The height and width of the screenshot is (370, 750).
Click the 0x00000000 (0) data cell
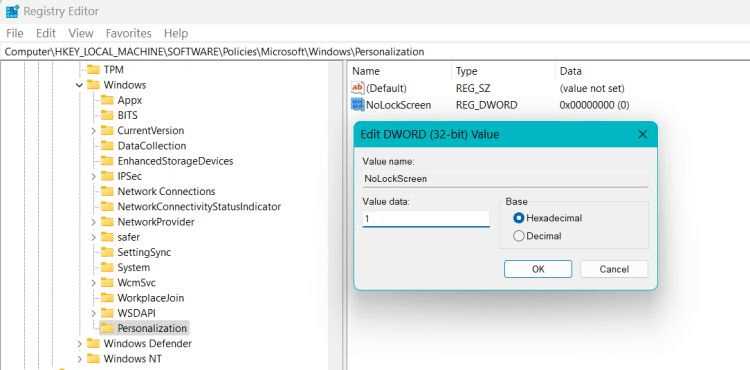tap(595, 105)
